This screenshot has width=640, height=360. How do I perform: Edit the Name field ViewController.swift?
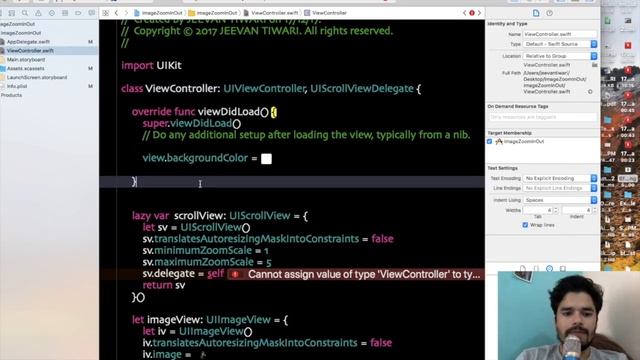tap(560, 34)
